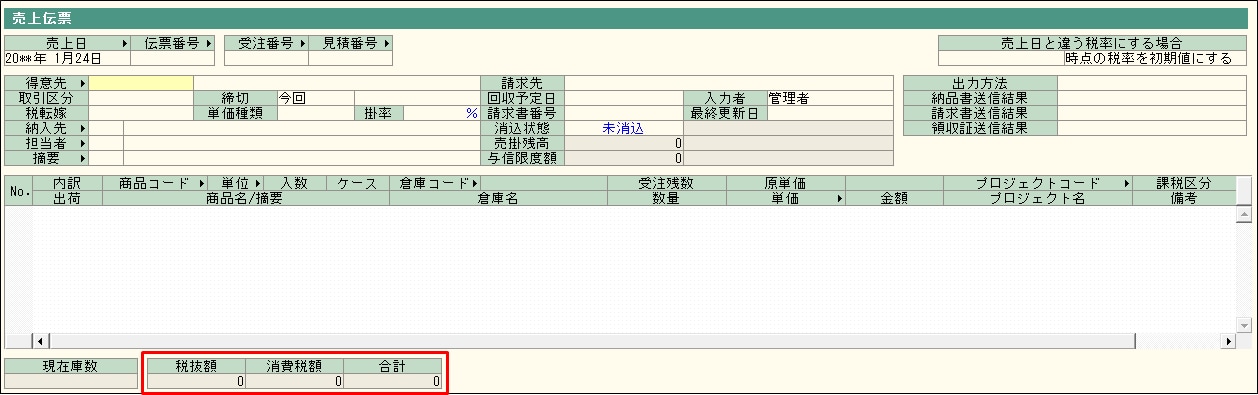Screen dimensions: 1258x395
Task: Open the 商品コード column lookup arrow
Action: (201, 183)
